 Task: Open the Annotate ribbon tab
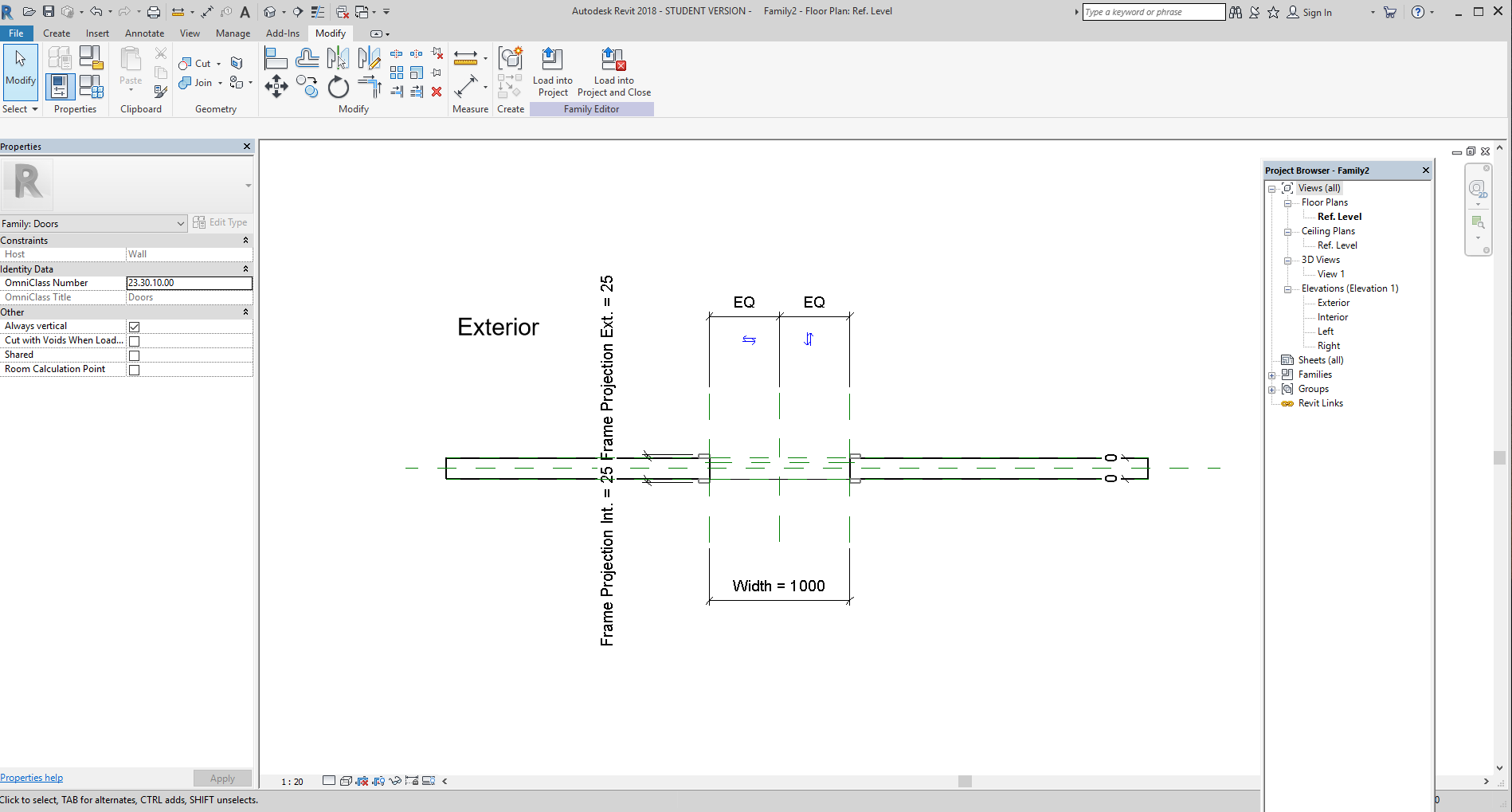pyautogui.click(x=145, y=33)
